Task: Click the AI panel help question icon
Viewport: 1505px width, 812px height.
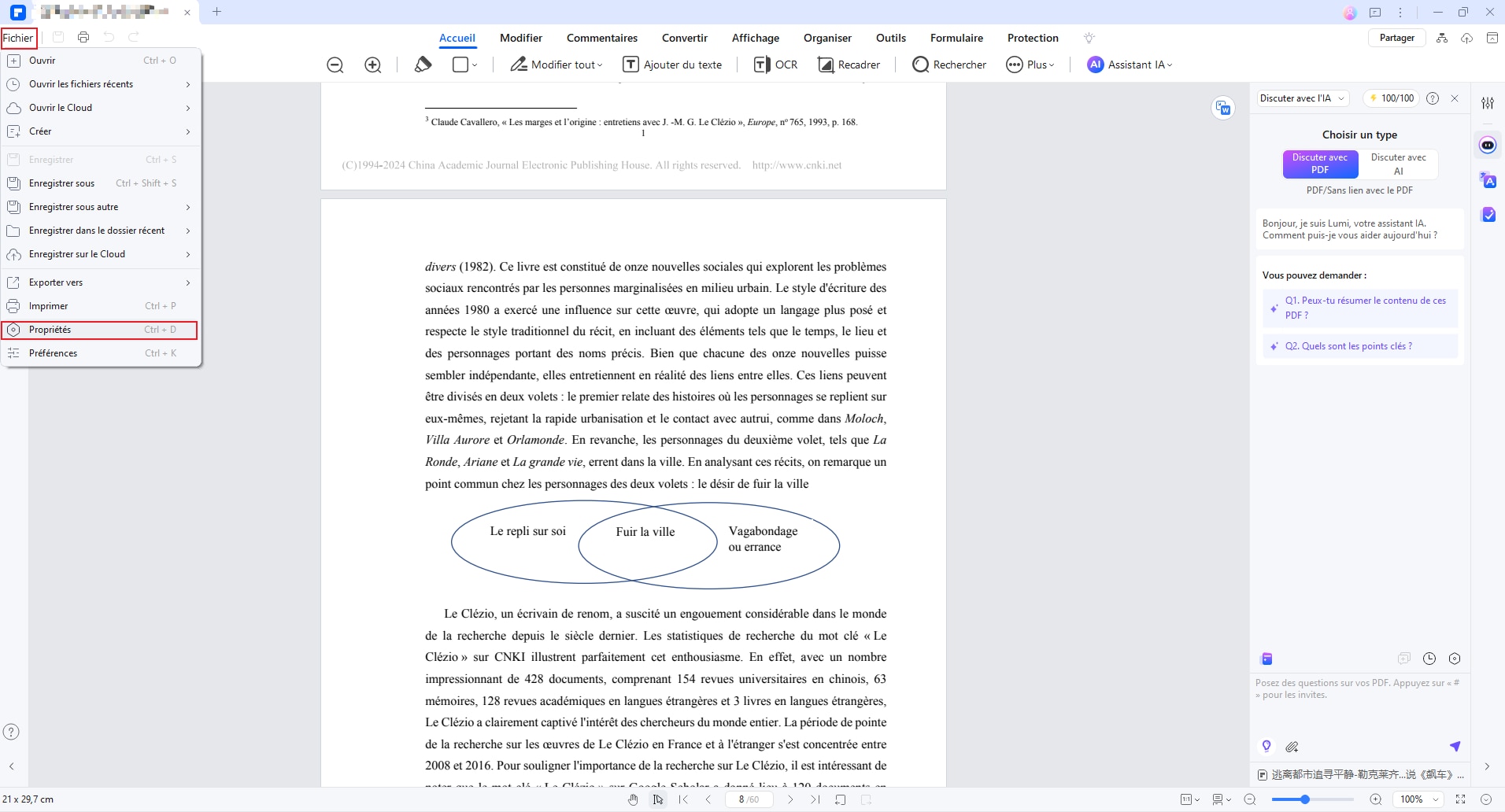Action: [x=1433, y=98]
